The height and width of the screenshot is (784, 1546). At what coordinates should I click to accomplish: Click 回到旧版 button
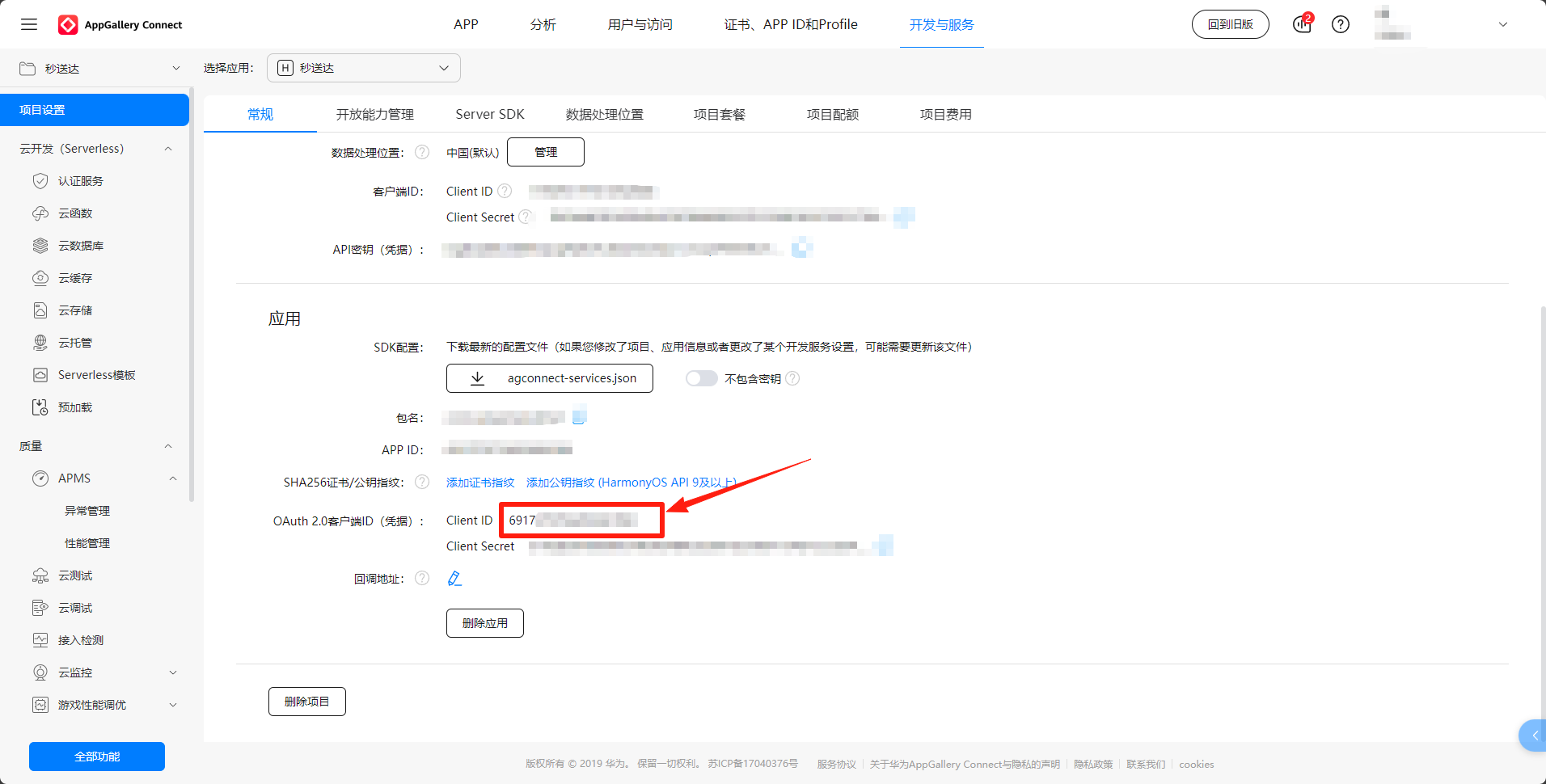click(x=1231, y=24)
